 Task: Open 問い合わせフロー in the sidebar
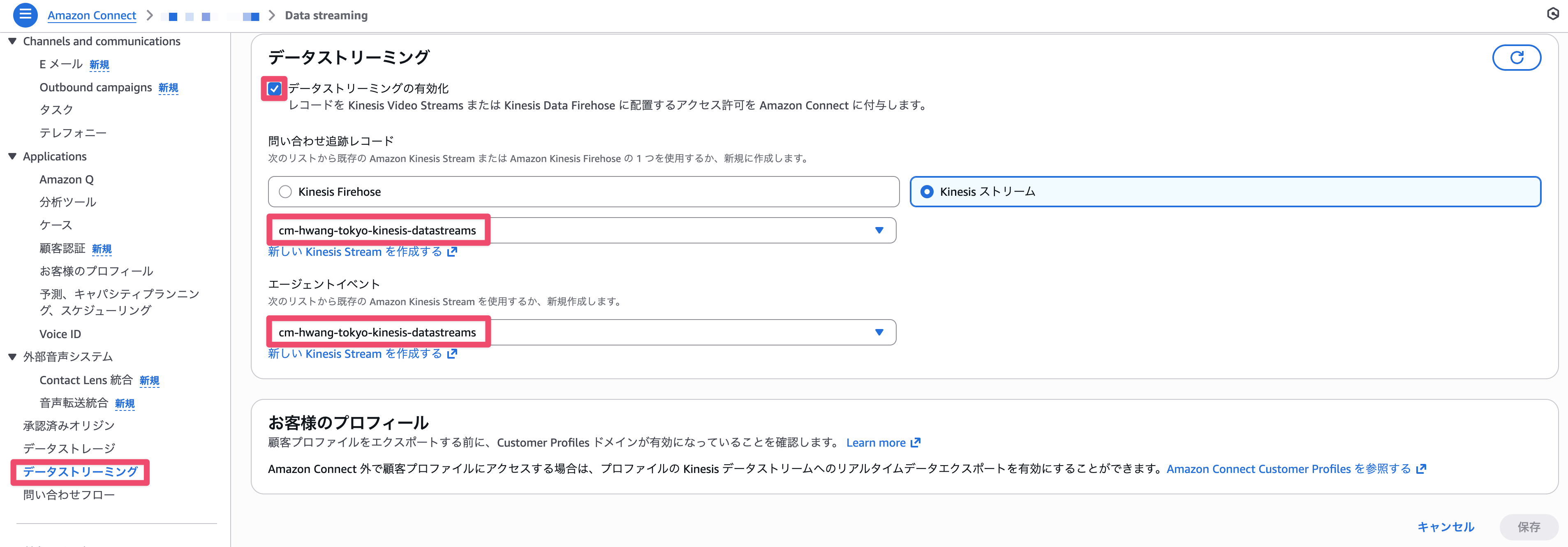click(69, 495)
